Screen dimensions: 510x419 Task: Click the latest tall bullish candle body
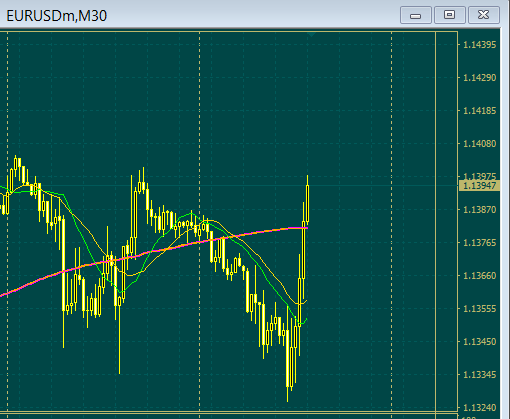click(307, 204)
